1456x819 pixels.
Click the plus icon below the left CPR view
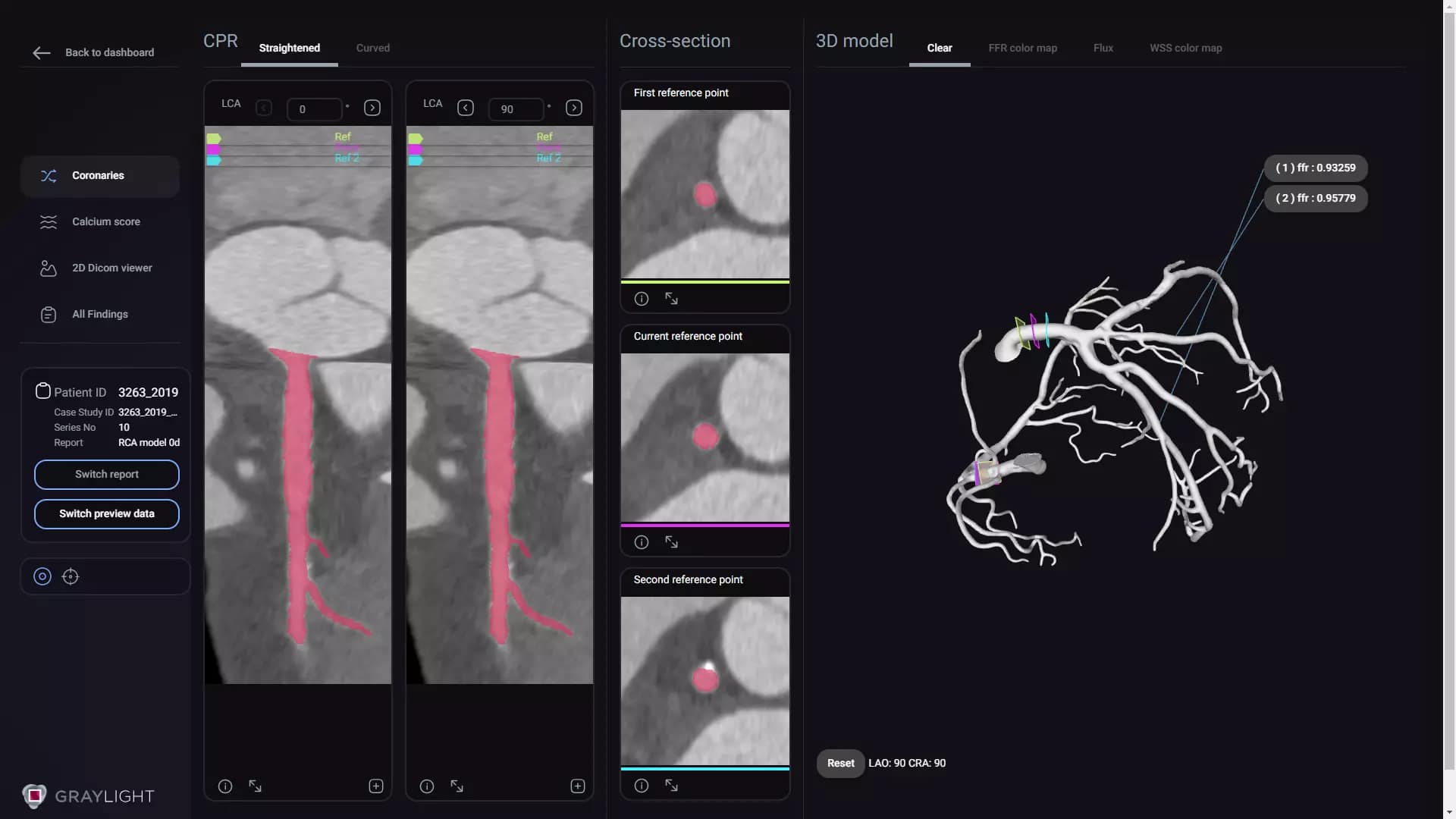376,786
